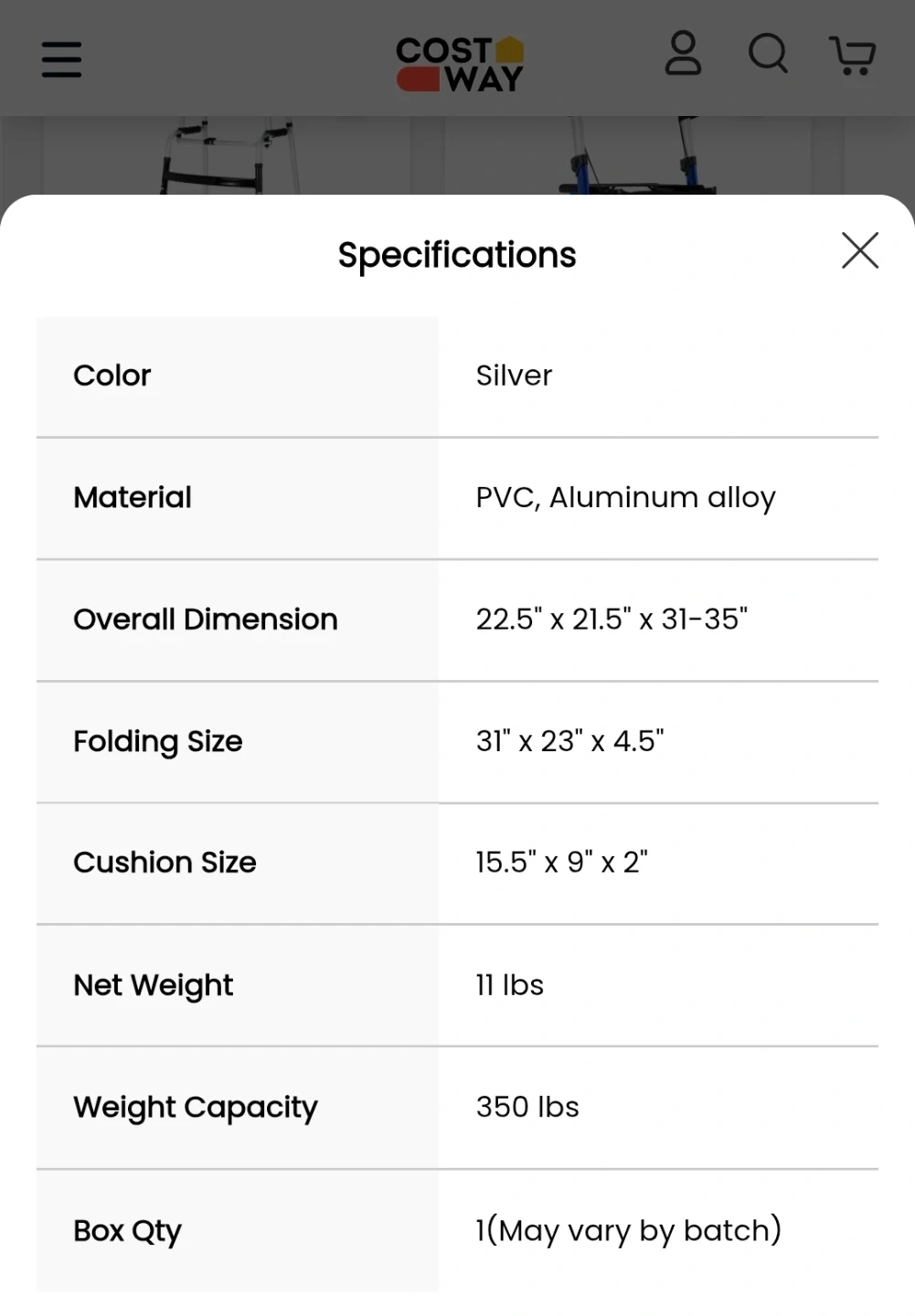
Task: Select the PVC, Aluminum alloy text
Action: [625, 497]
